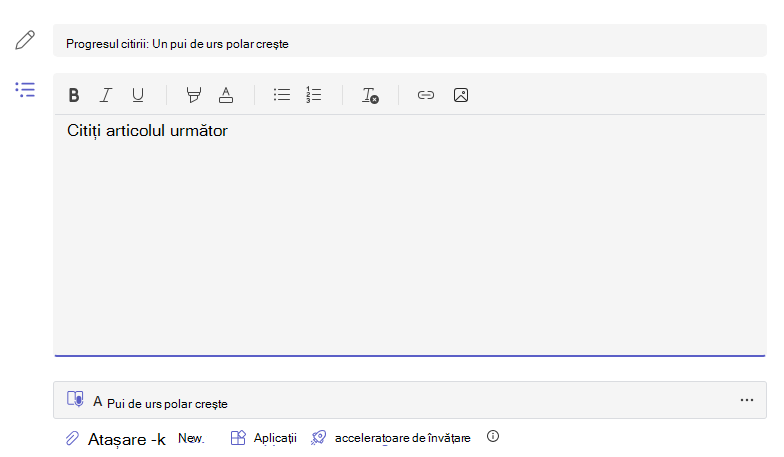
Task: Toggle bold formatting
Action: 74,95
